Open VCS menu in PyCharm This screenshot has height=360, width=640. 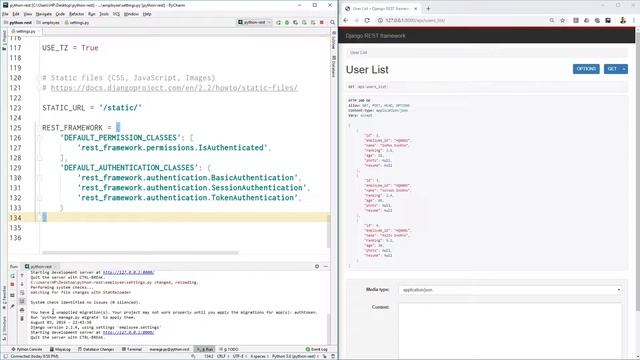[x=116, y=14]
